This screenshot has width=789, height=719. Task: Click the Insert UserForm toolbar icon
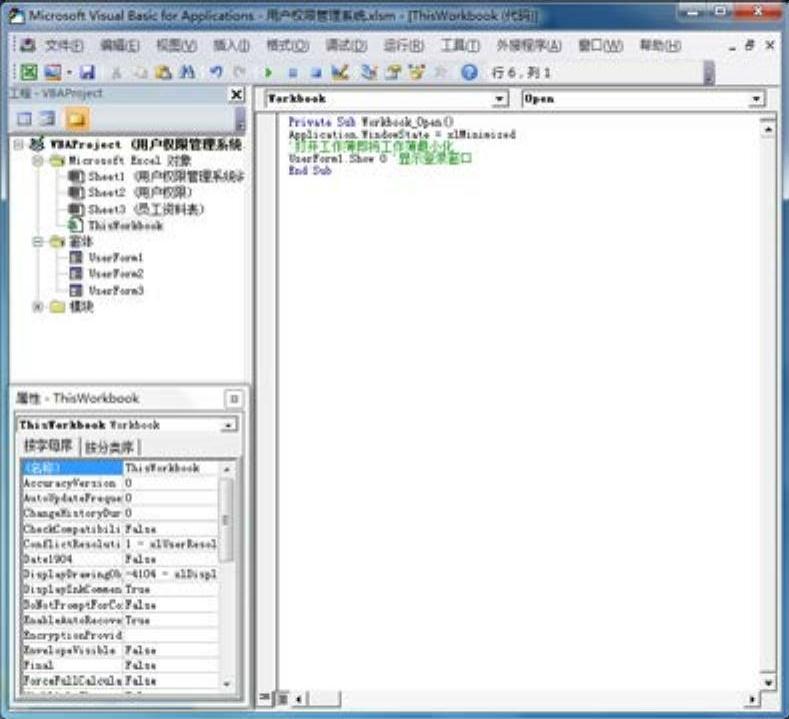click(x=52, y=72)
